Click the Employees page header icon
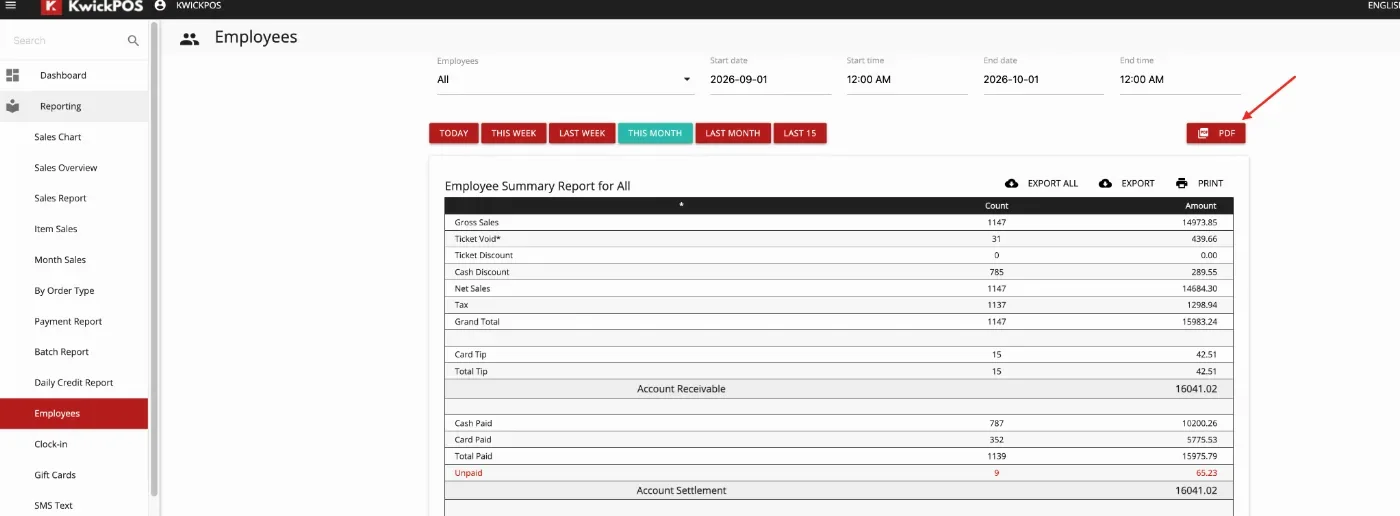Viewport: 1400px width, 516px height. [x=189, y=39]
